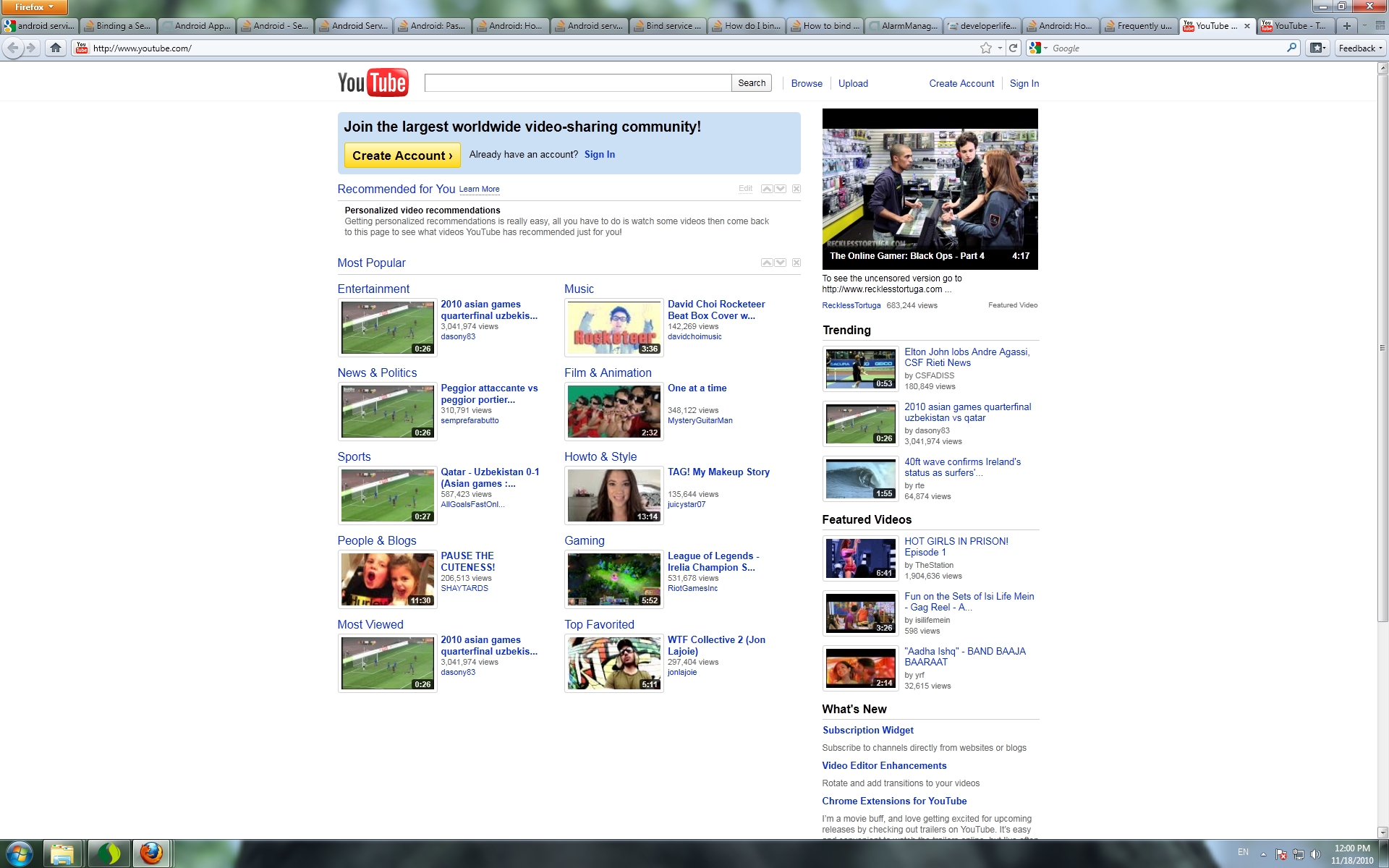Screen dimensions: 1389x868
Task: Click the YouTube logo
Action: [x=373, y=82]
